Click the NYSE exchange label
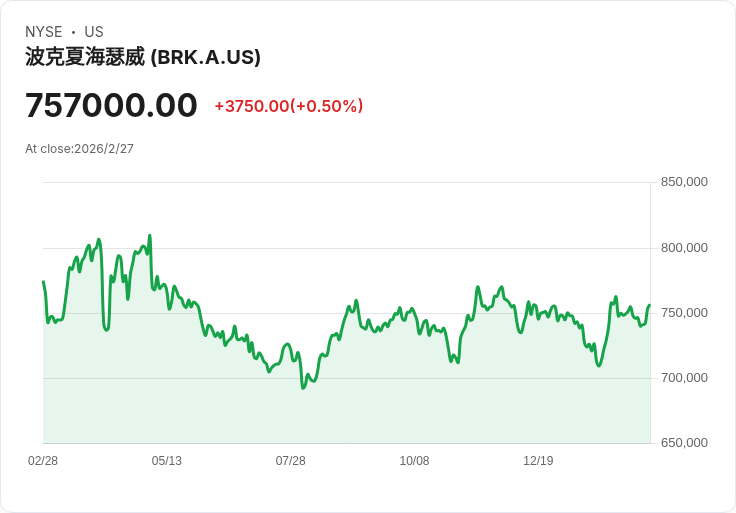 44,32
